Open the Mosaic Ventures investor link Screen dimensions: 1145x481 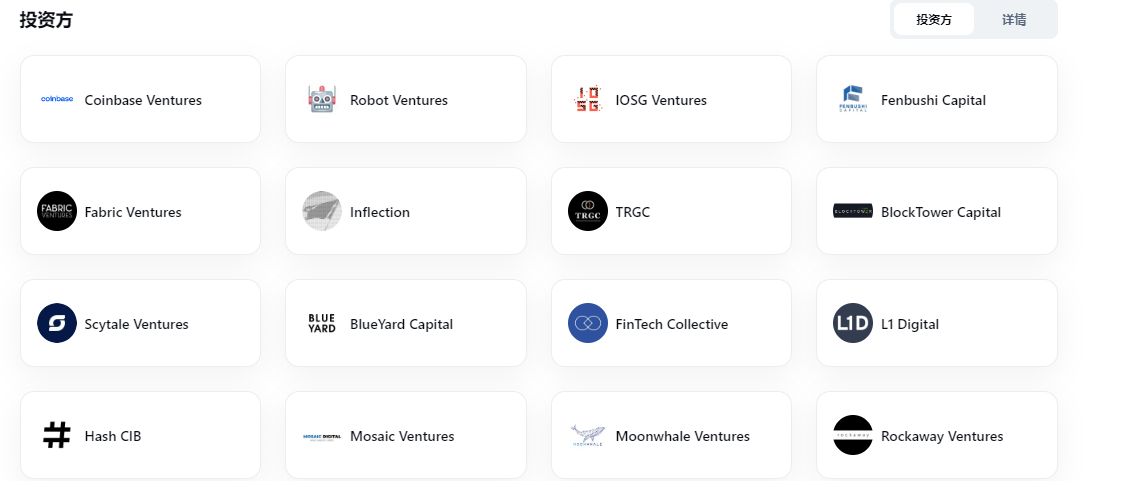(402, 436)
